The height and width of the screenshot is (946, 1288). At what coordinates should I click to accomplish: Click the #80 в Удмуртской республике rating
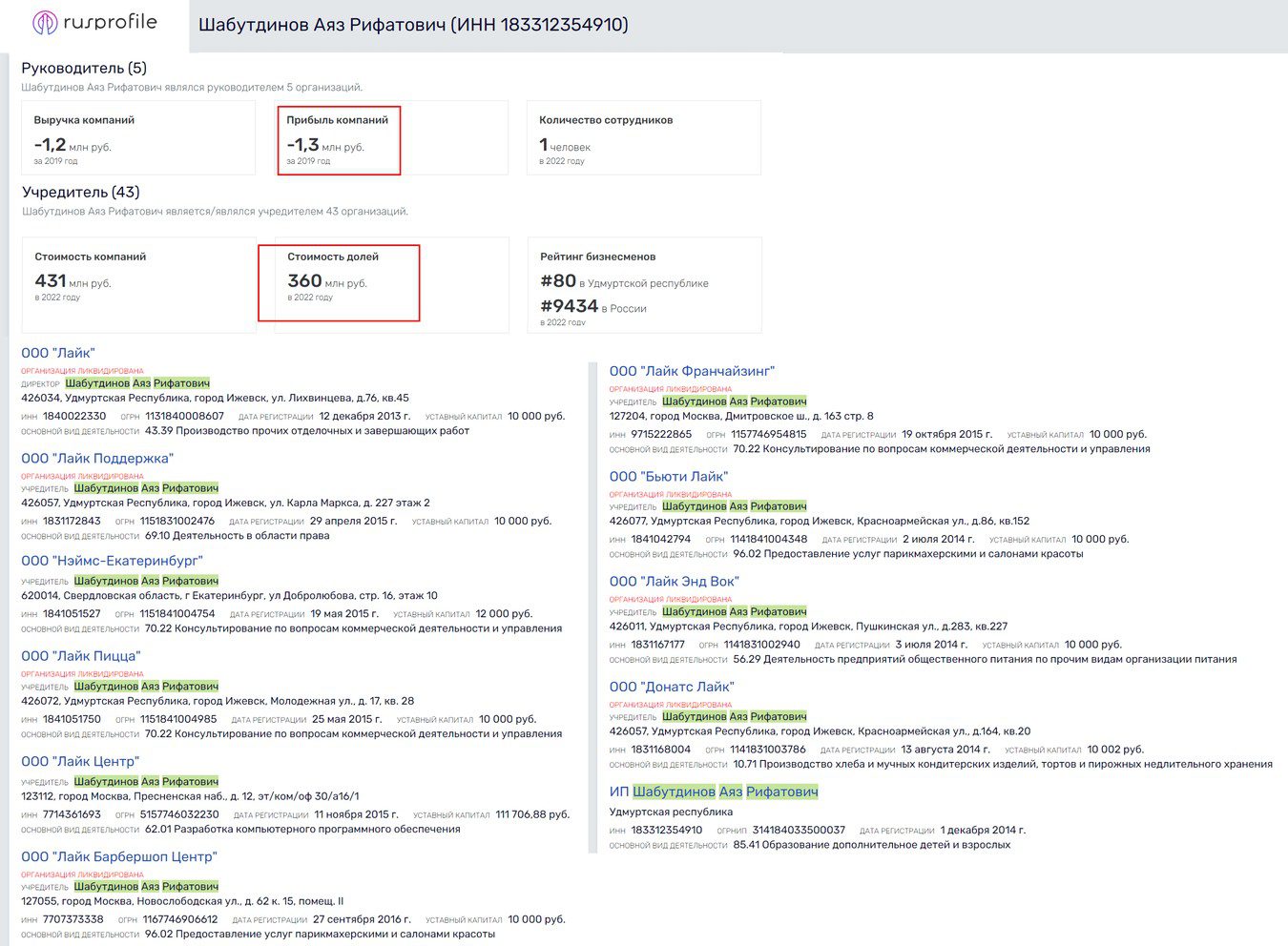624,281
